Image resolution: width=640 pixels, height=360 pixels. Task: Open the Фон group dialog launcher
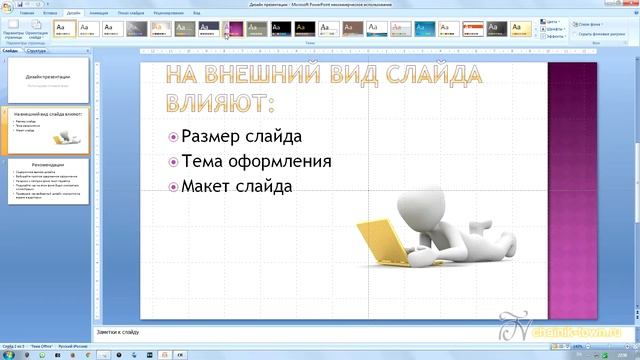pos(626,43)
